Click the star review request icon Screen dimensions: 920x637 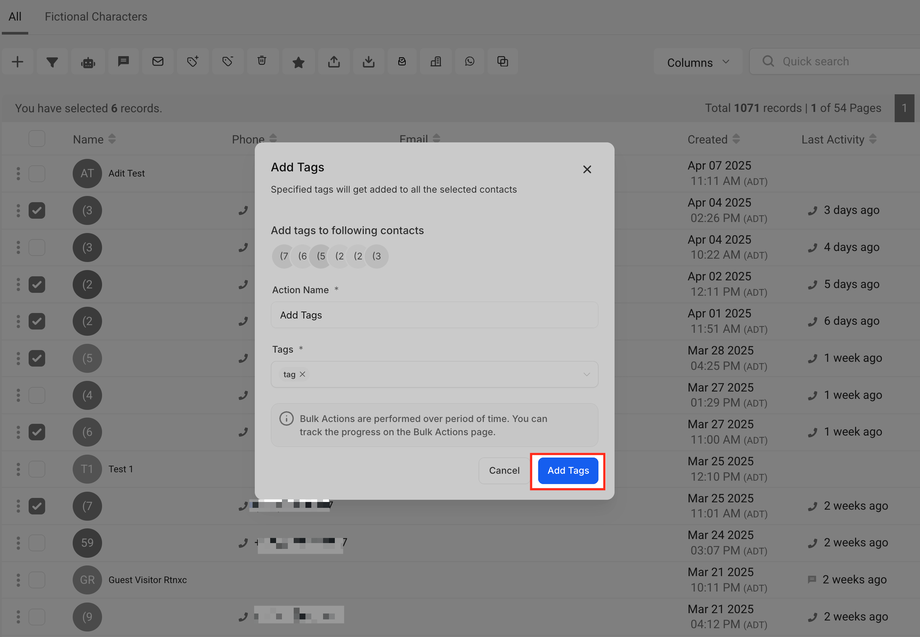tap(299, 62)
